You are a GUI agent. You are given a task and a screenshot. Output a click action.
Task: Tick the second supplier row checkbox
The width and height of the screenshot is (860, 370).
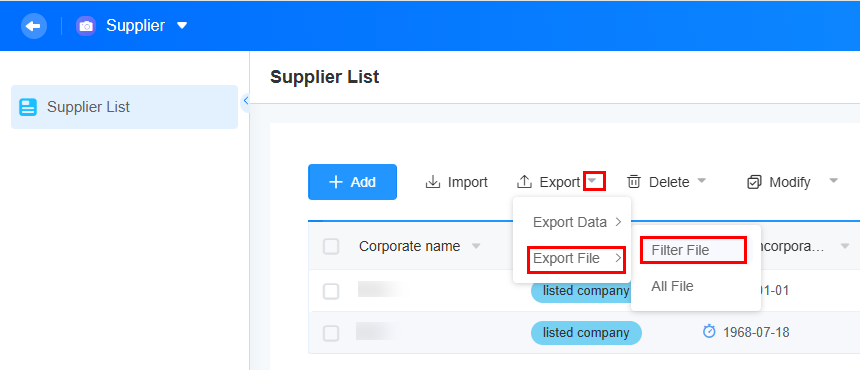331,333
